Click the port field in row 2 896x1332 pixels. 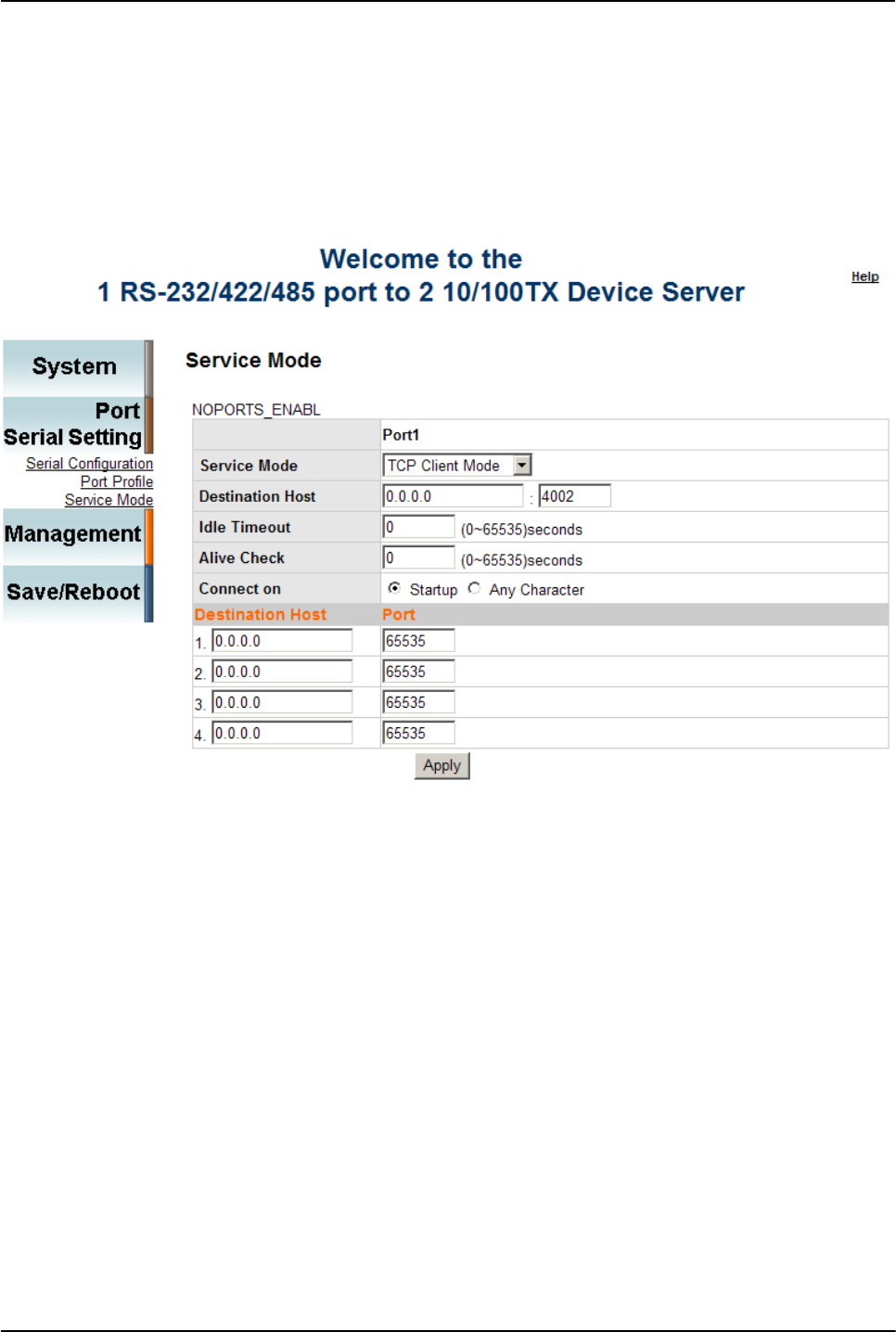click(418, 672)
